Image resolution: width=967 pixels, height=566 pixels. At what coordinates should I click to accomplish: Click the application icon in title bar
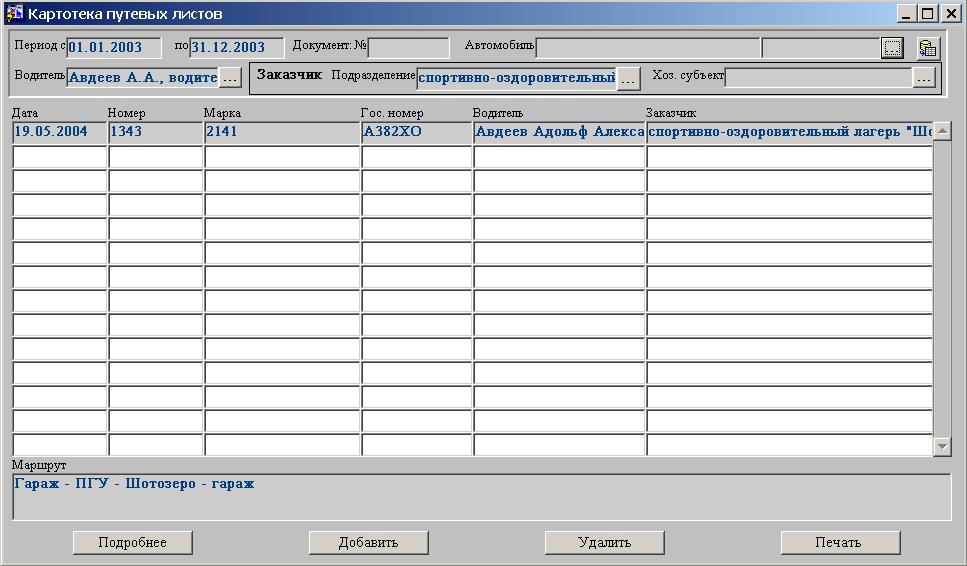click(x=15, y=14)
